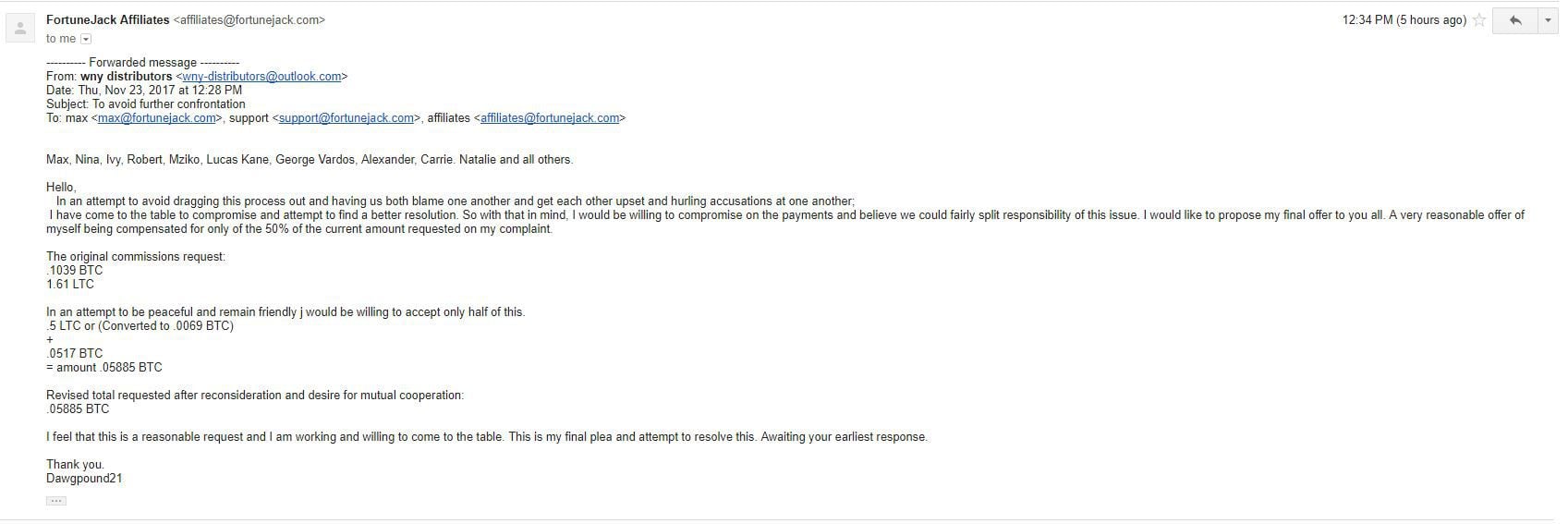
Task: Click the max@fortunejack.com link
Action: [x=157, y=118]
